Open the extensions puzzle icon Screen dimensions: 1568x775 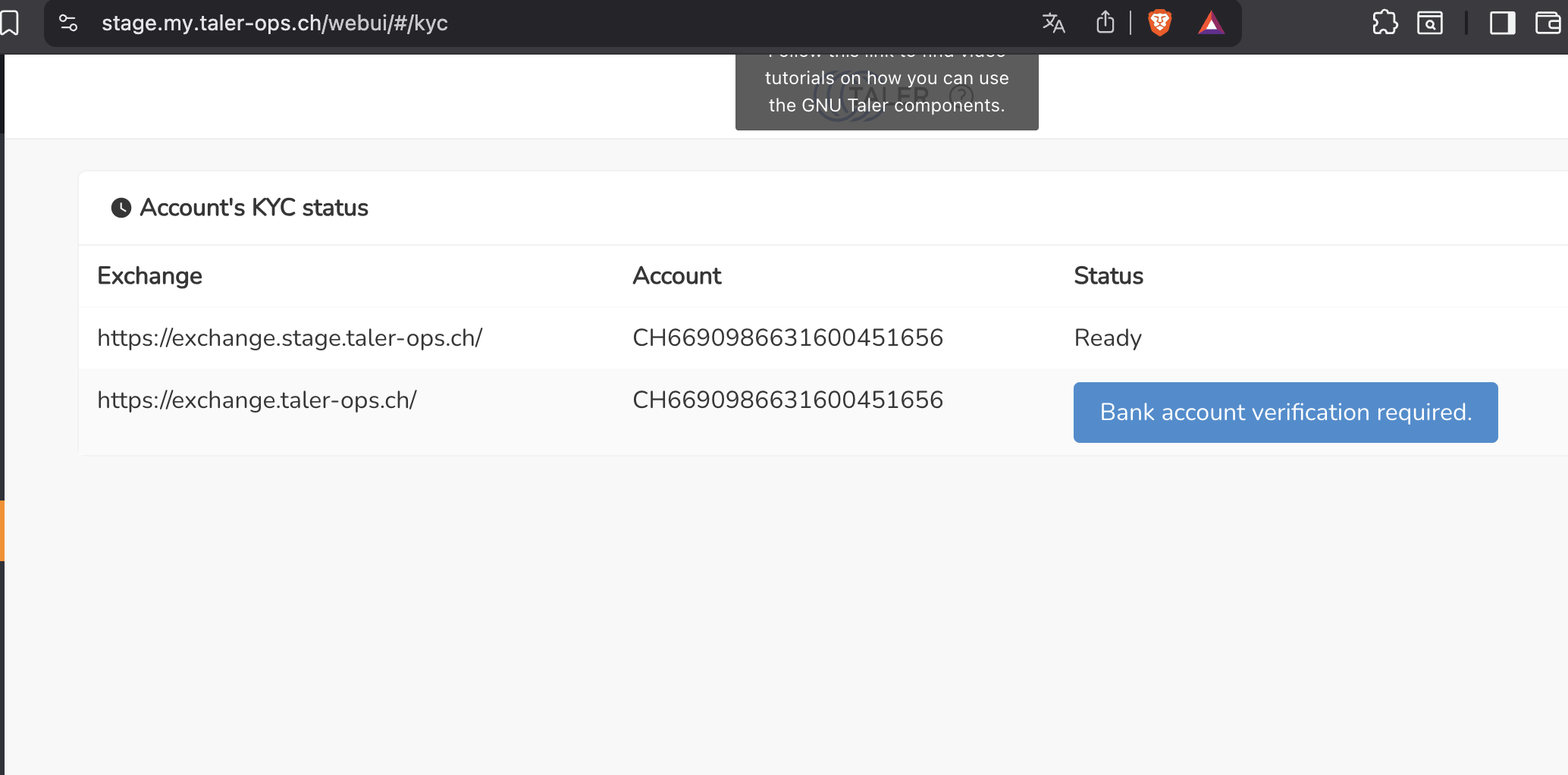pyautogui.click(x=1385, y=23)
